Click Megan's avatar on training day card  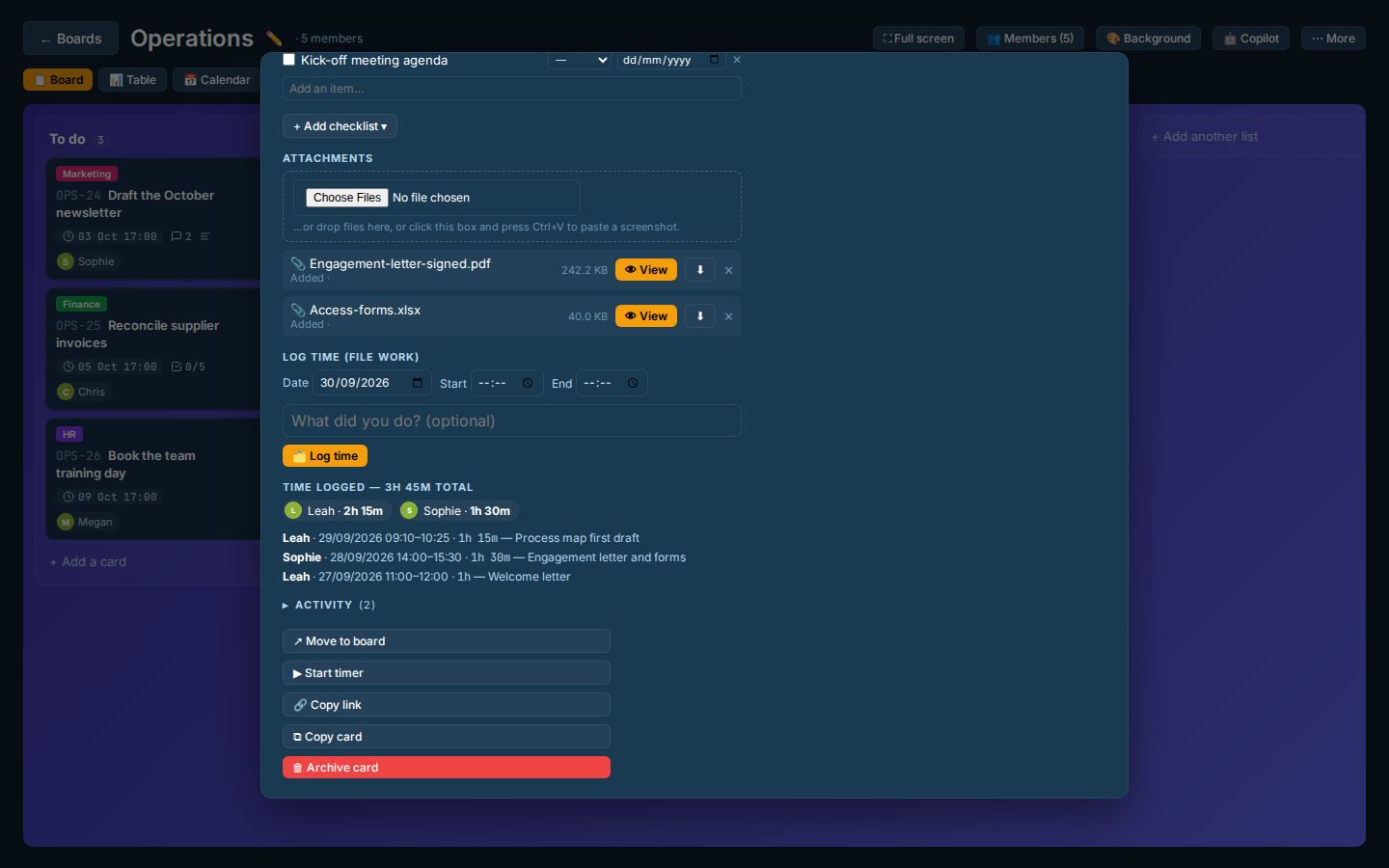pyautogui.click(x=66, y=522)
